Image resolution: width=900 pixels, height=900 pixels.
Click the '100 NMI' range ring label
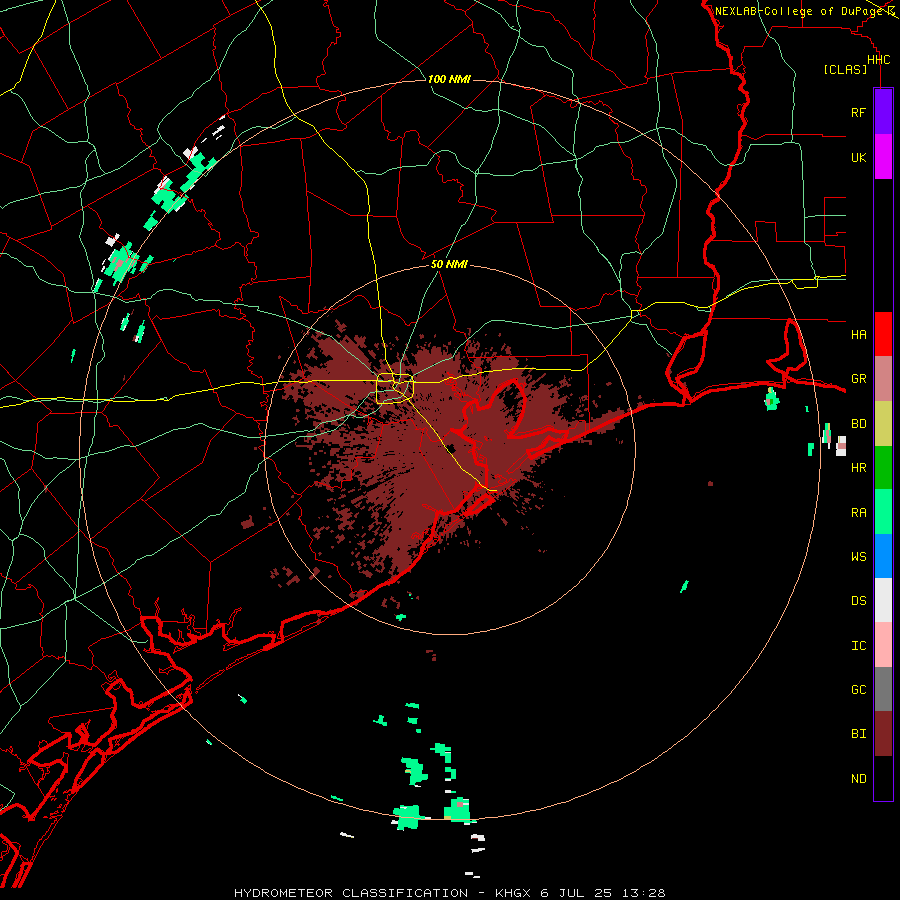(x=449, y=79)
